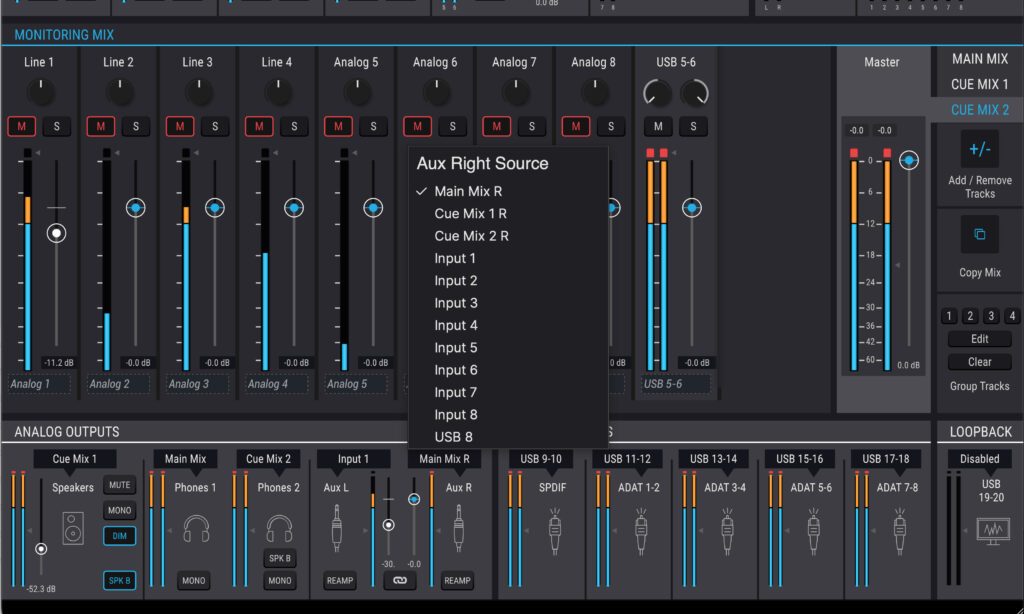Click the Aux L REAMP button

pyautogui.click(x=340, y=580)
